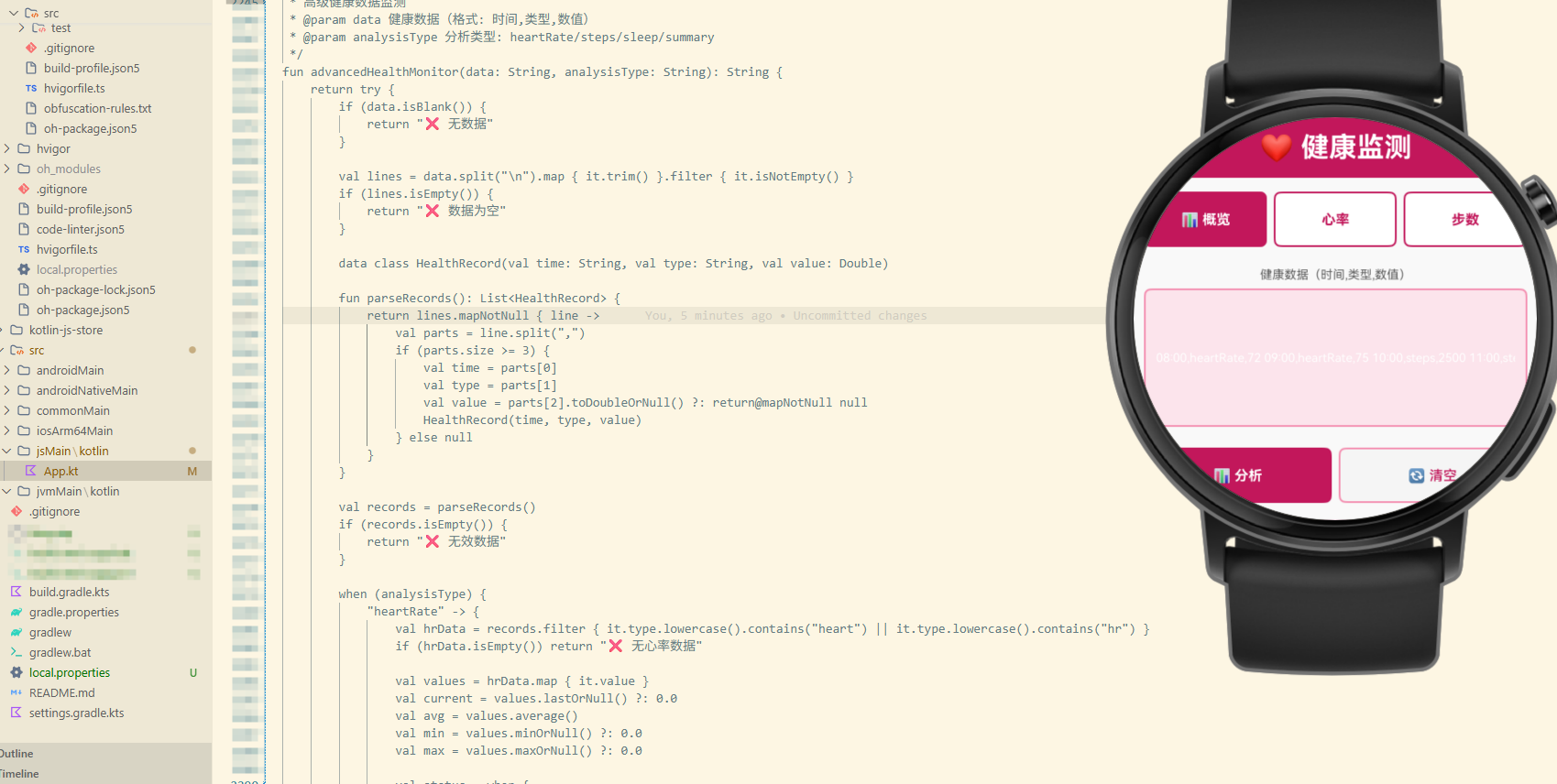Open the first build-profile.json5 file
Screen dimensions: 1557x784
click(92, 69)
